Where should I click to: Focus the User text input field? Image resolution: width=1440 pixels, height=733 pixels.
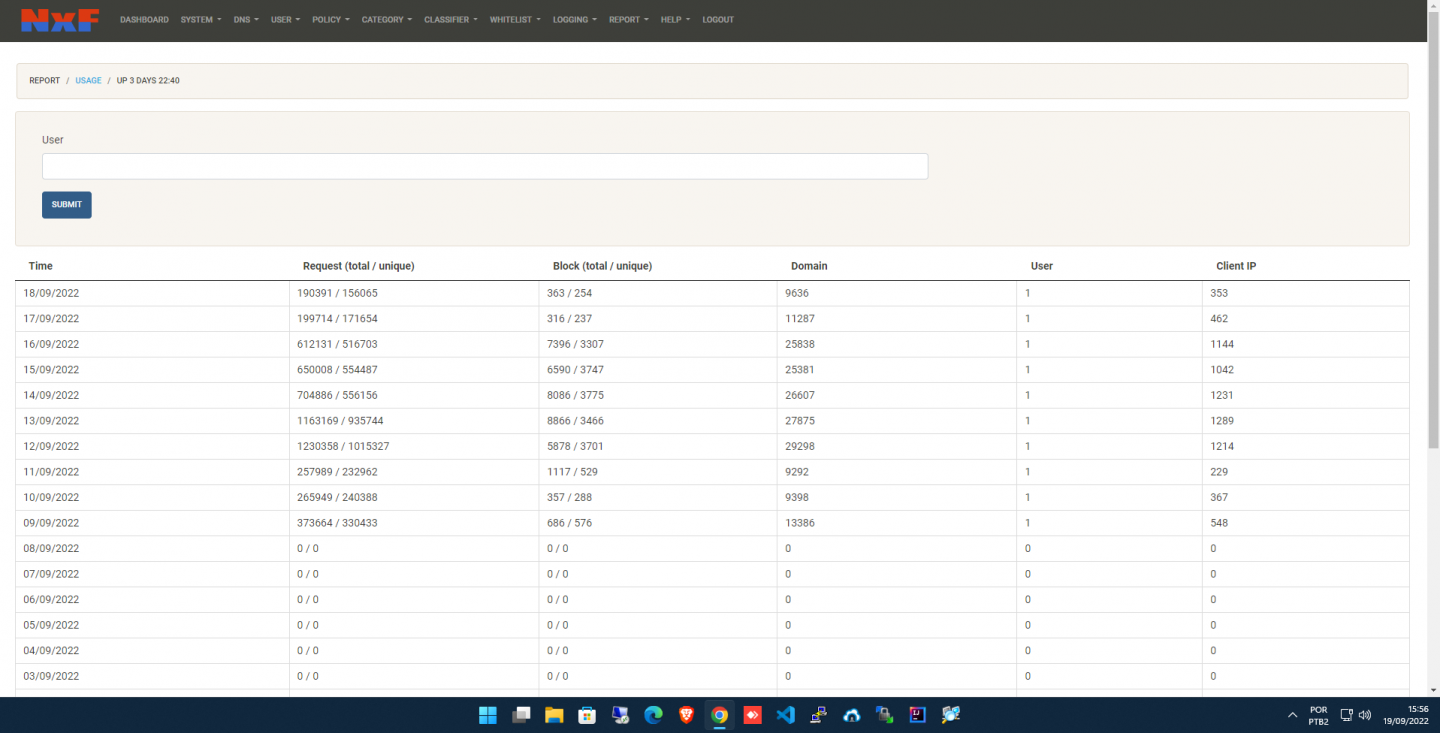pos(485,166)
